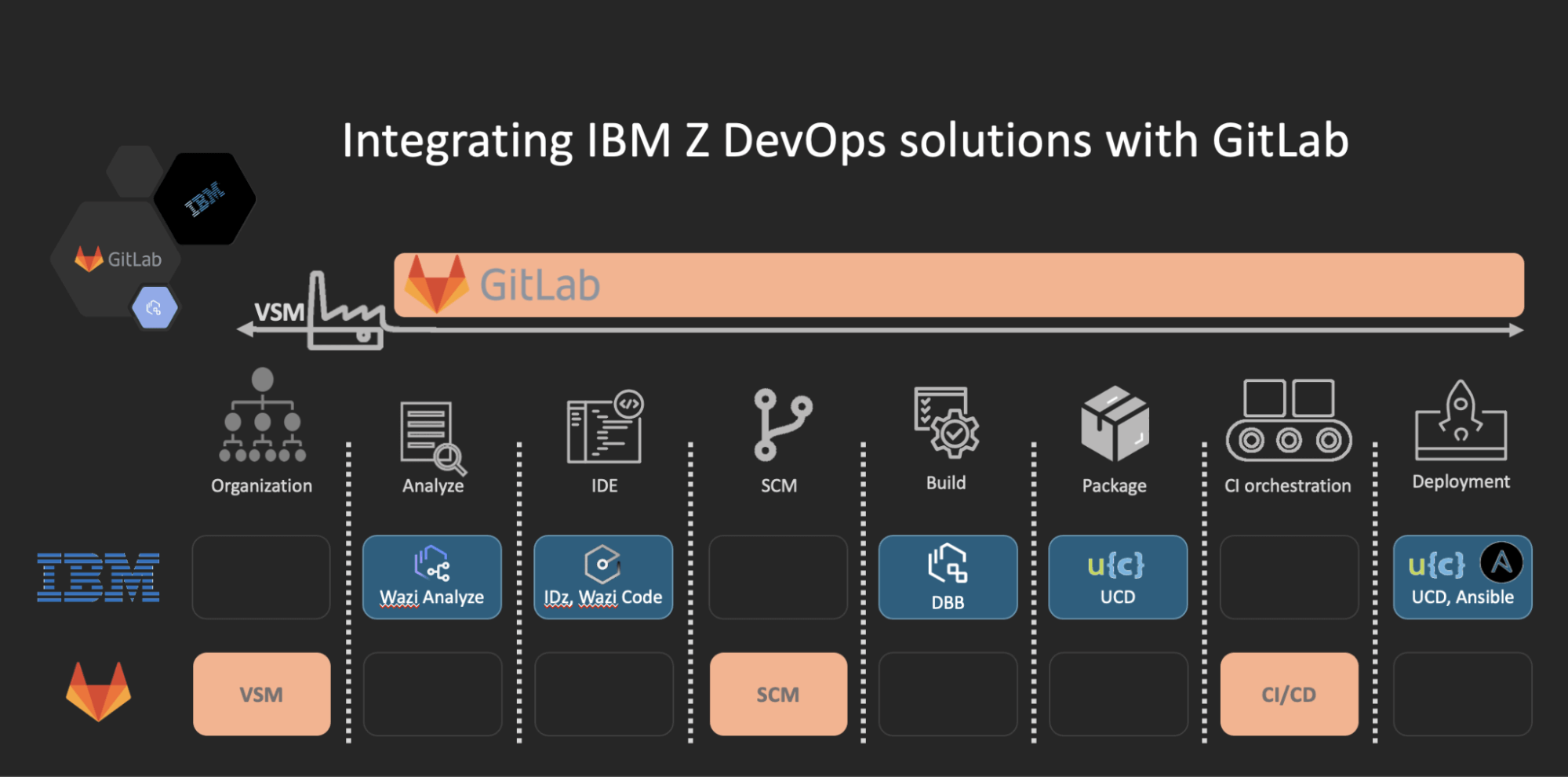The width and height of the screenshot is (1568, 777).
Task: Select the orange SCM card
Action: tap(778, 694)
